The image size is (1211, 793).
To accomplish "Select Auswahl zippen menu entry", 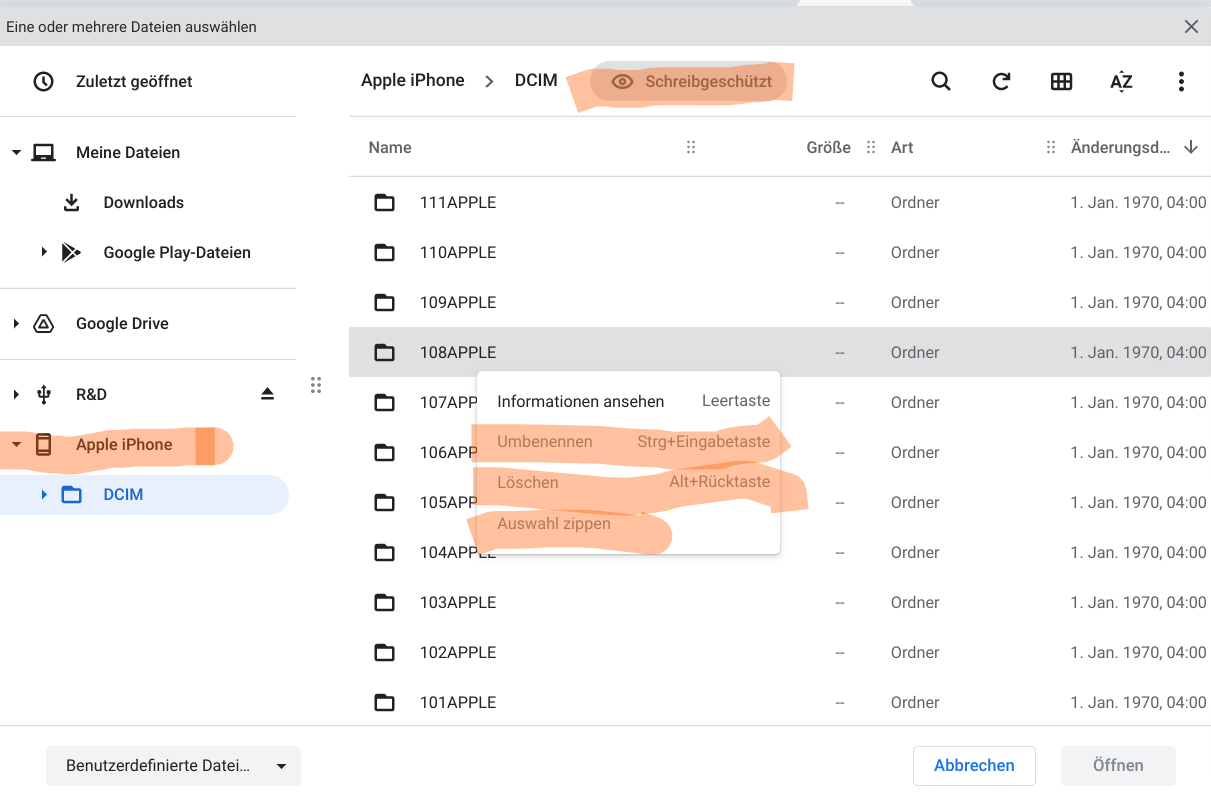I will (554, 524).
